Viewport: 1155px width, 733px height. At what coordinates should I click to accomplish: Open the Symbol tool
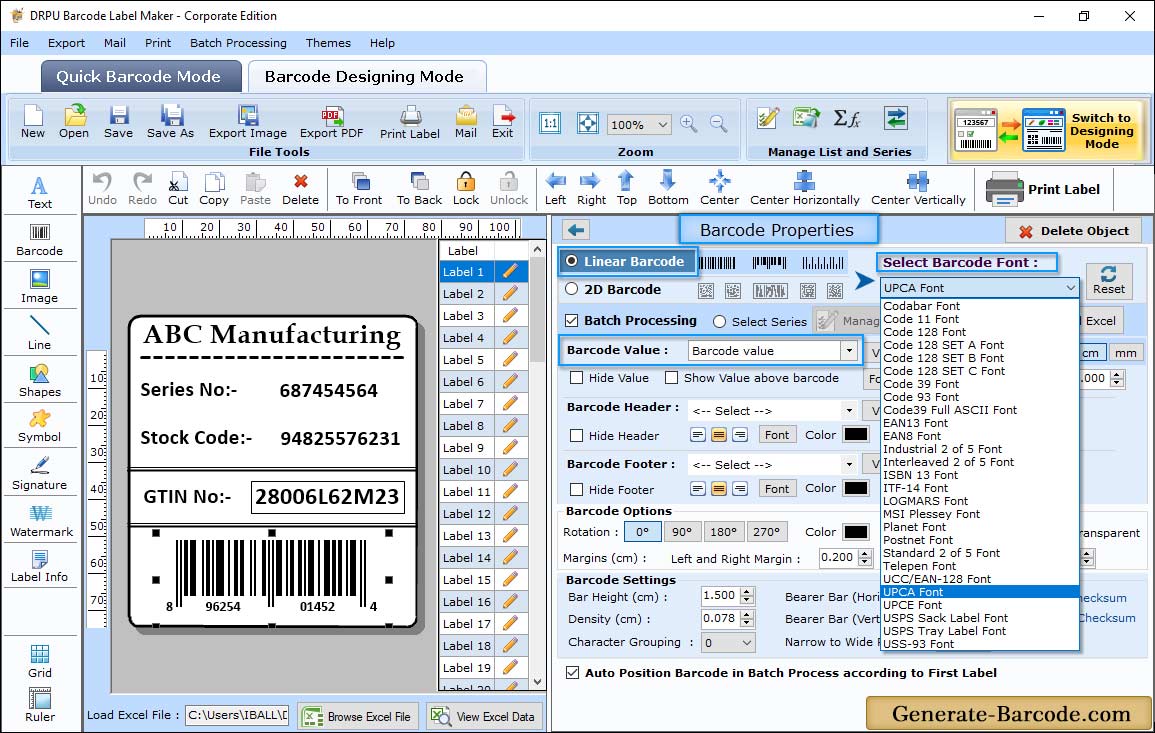(x=40, y=427)
